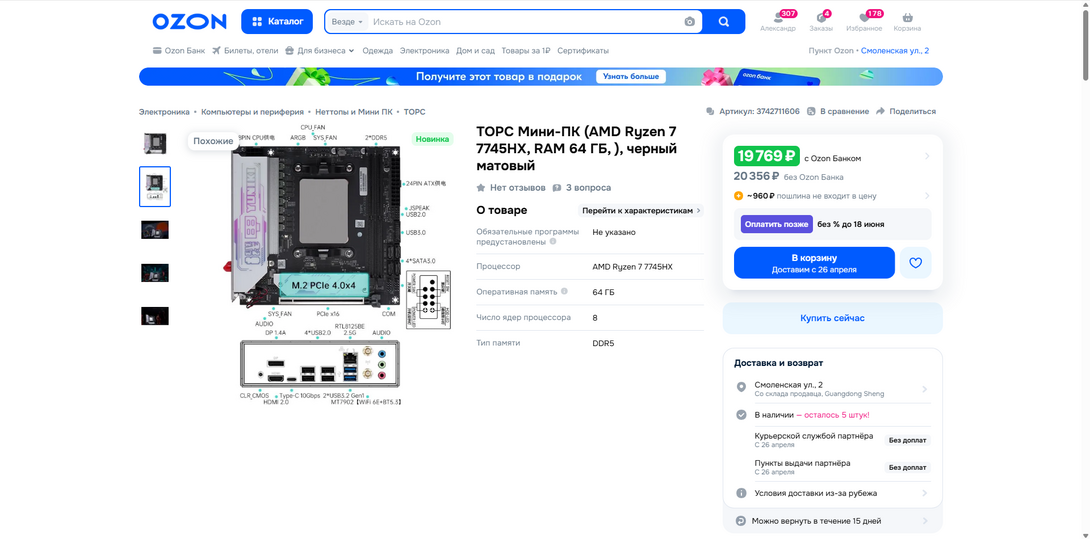The height and width of the screenshot is (539, 1090).
Task: Click the camera image-search icon
Action: tap(689, 22)
